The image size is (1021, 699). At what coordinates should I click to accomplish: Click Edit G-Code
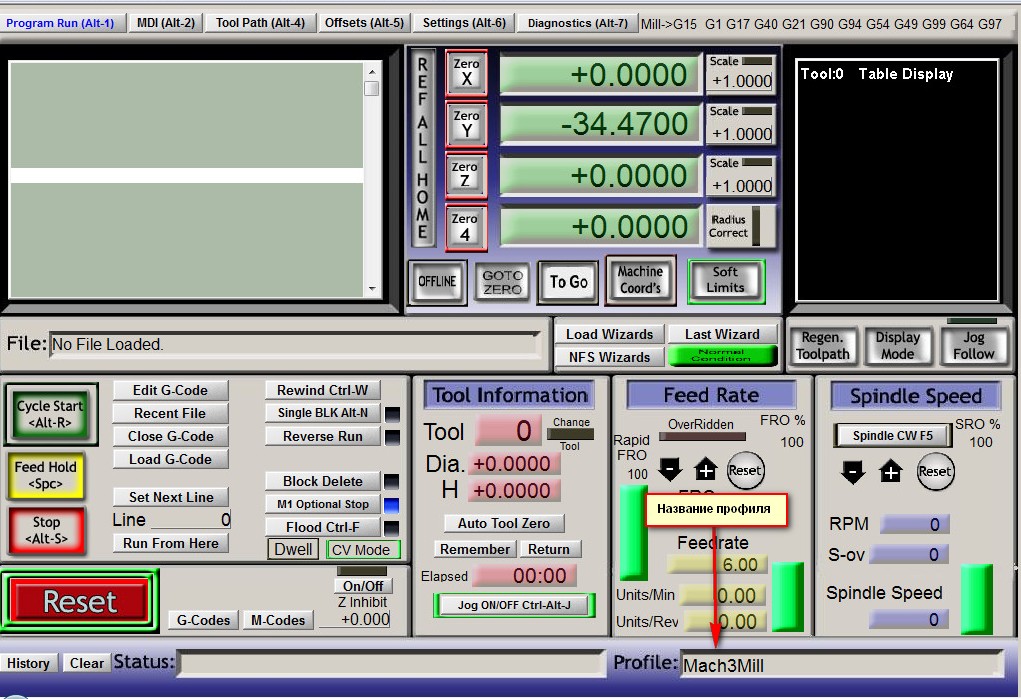(171, 390)
